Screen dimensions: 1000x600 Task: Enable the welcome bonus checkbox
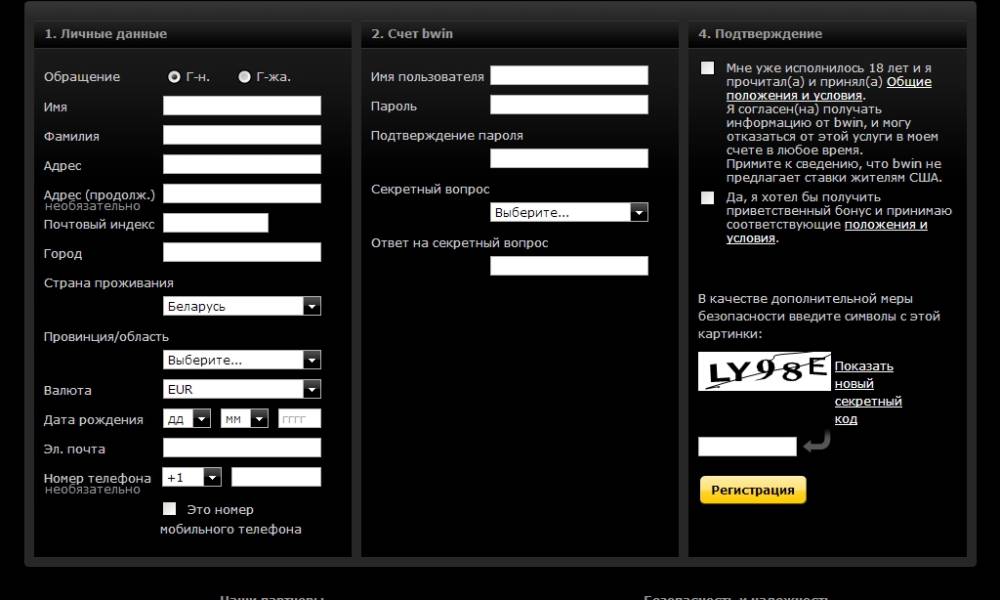tap(708, 198)
